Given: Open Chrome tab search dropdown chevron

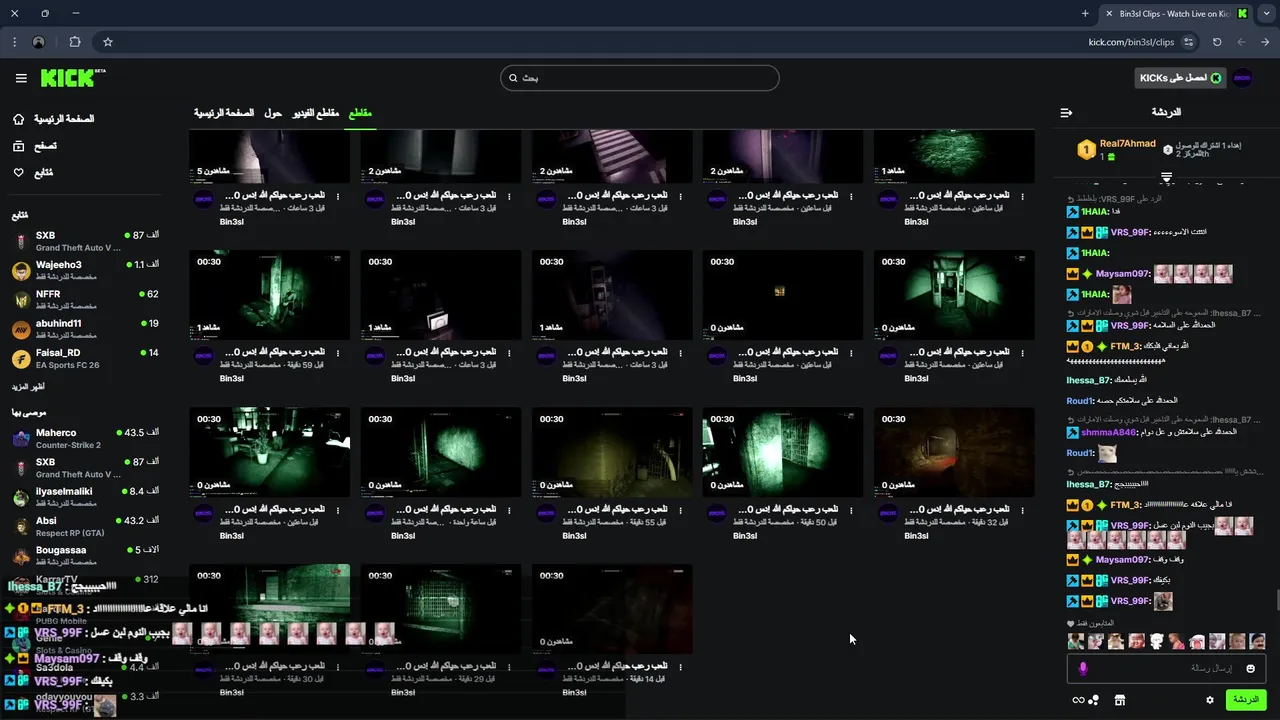Looking at the screenshot, I should (x=1266, y=13).
